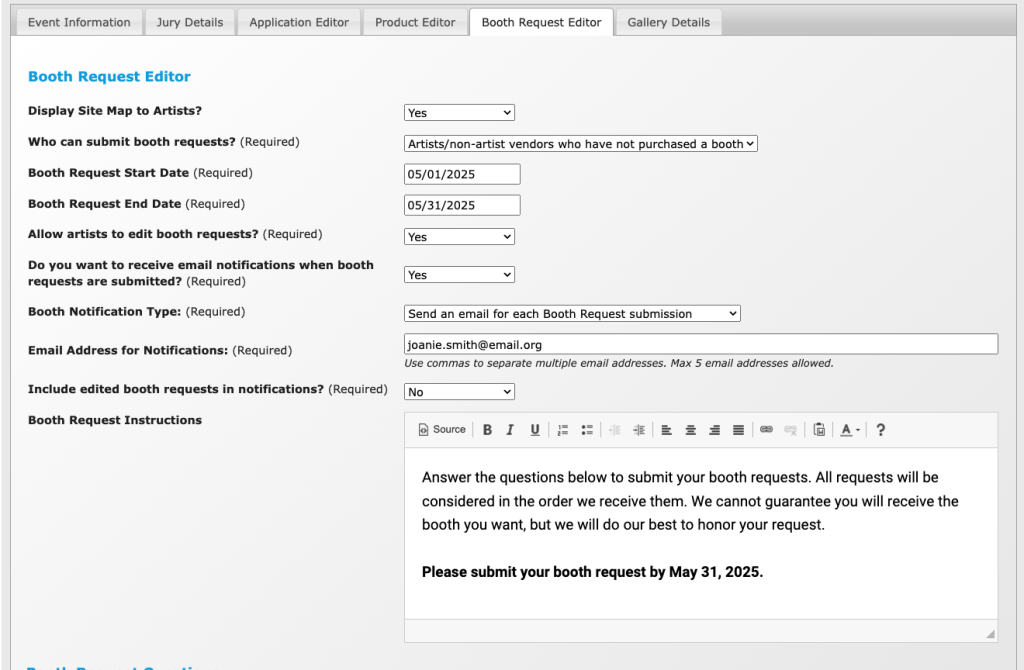Open the Event Information tab
This screenshot has width=1024, height=670.
(78, 21)
